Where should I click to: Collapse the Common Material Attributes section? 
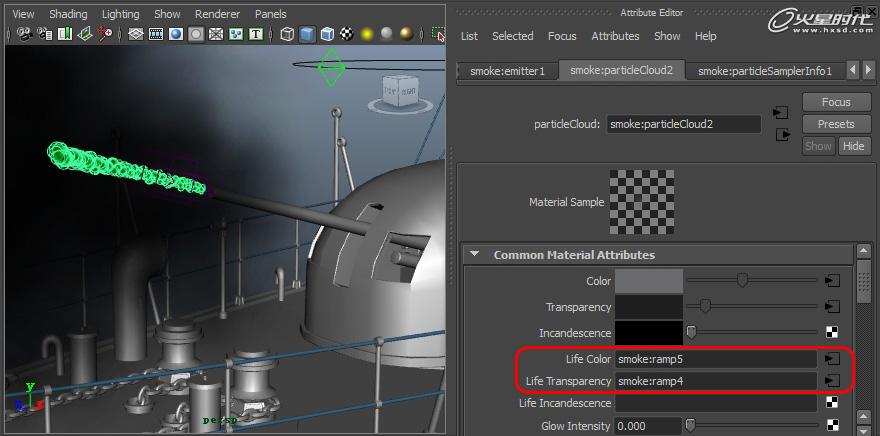click(475, 254)
